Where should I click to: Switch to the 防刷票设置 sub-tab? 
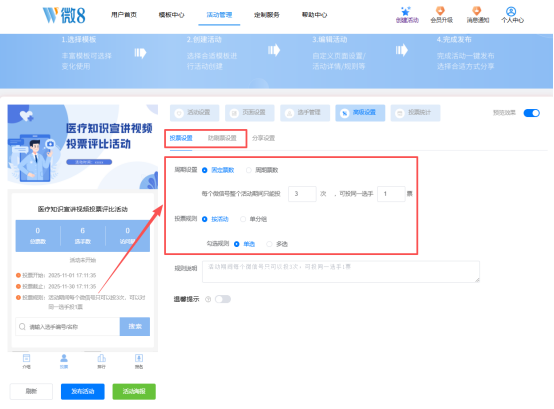pyautogui.click(x=222, y=138)
